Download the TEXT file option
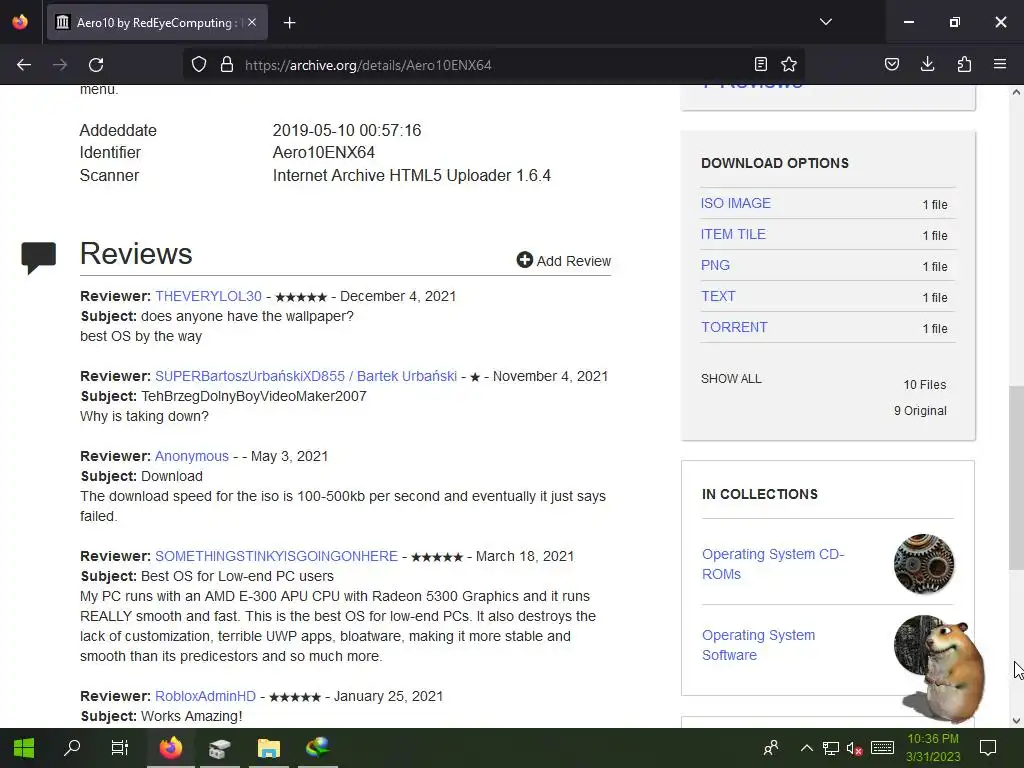The height and width of the screenshot is (768, 1024). point(718,296)
